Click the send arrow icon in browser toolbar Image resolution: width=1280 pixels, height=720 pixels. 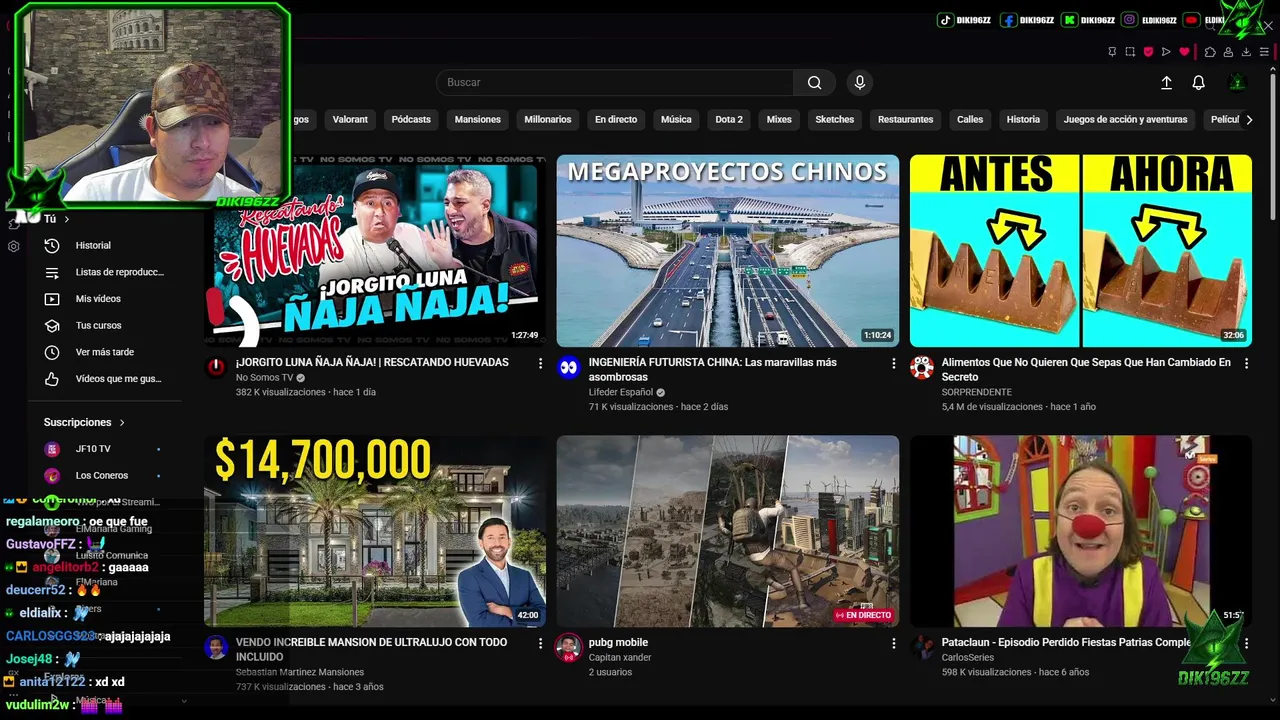[1166, 52]
